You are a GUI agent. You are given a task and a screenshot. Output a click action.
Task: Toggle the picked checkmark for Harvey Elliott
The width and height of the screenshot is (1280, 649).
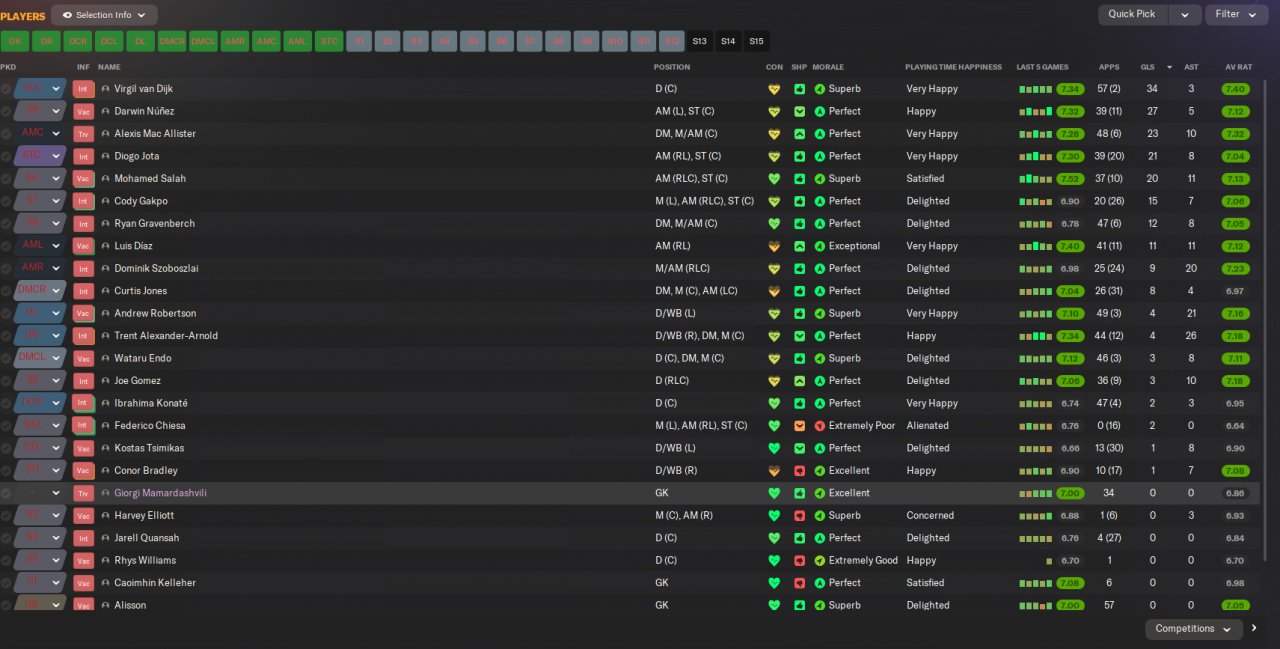(6, 516)
